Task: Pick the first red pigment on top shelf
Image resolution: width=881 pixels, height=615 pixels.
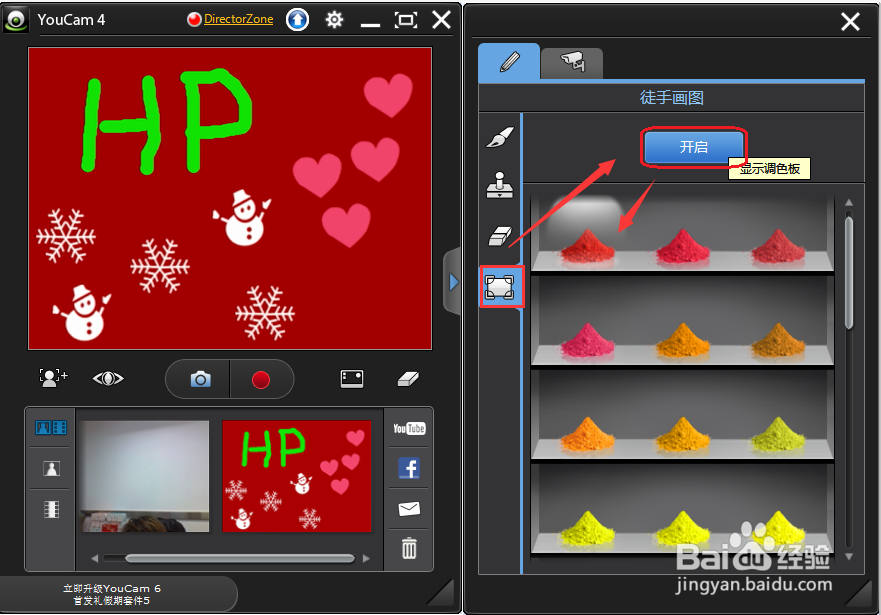Action: (588, 247)
